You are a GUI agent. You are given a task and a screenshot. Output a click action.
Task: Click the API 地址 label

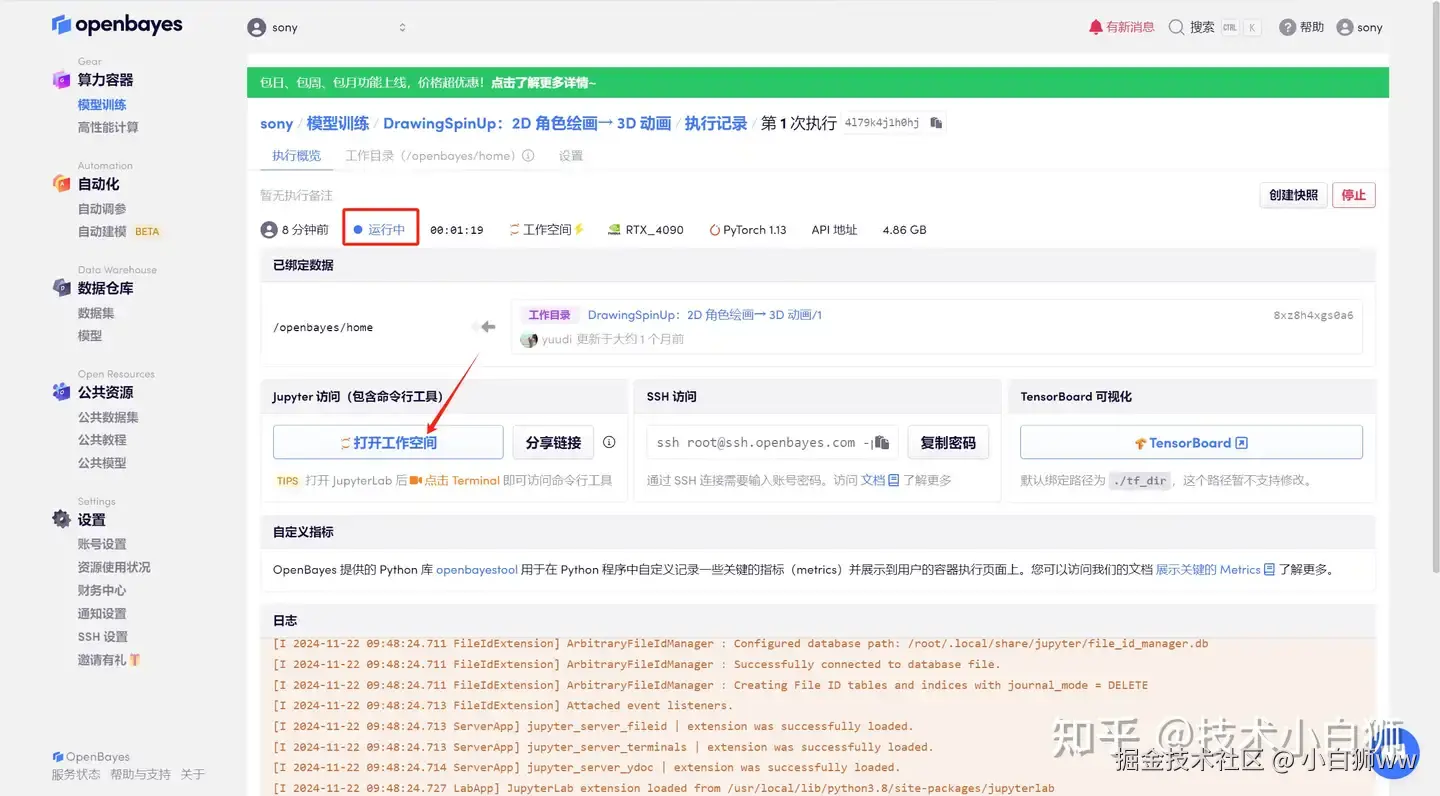point(834,229)
